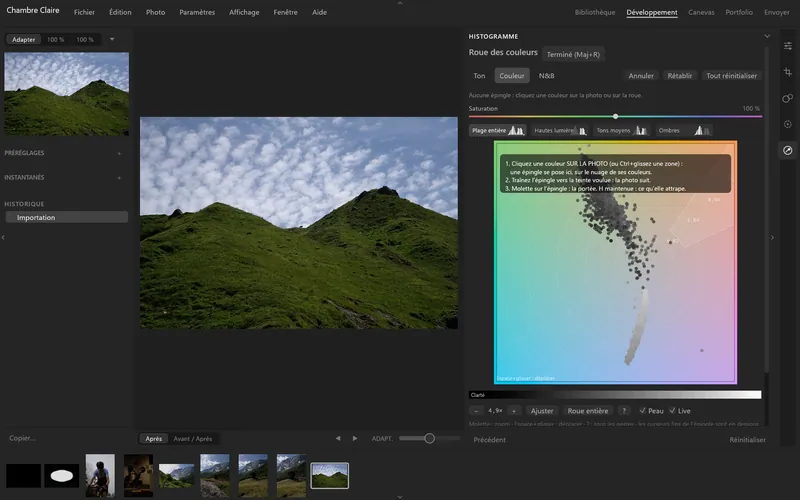This screenshot has width=800, height=500.
Task: Switch view mode to Après
Action: [x=154, y=439]
